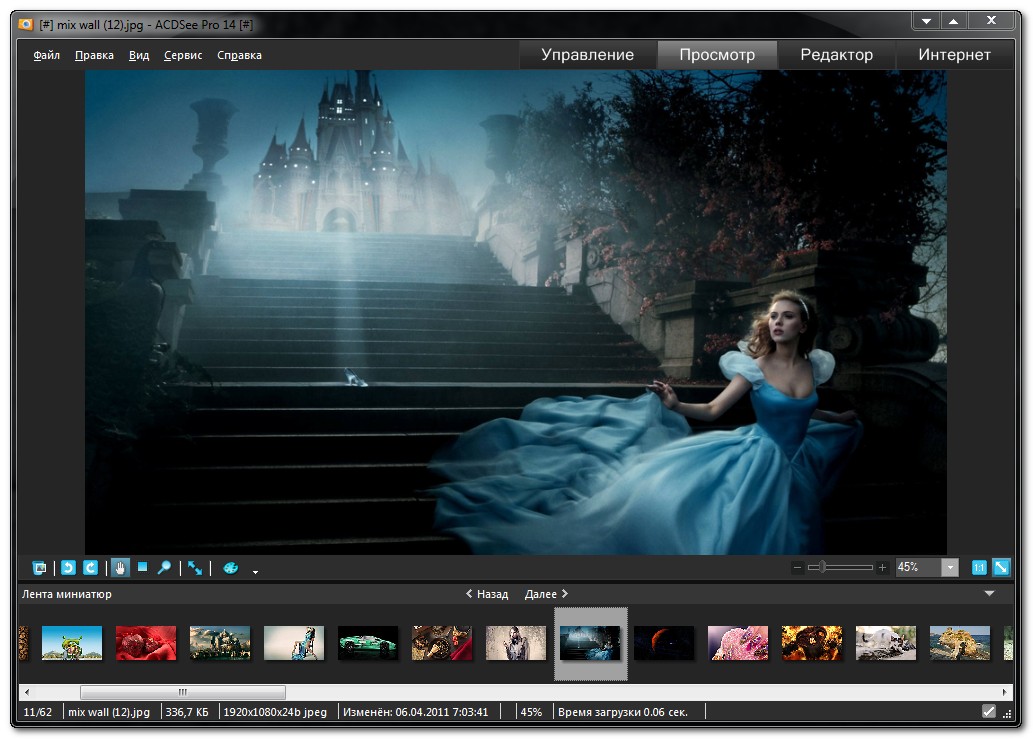Toggle fit image to window
The width and height of the screenshot is (1033, 739).
1001,567
